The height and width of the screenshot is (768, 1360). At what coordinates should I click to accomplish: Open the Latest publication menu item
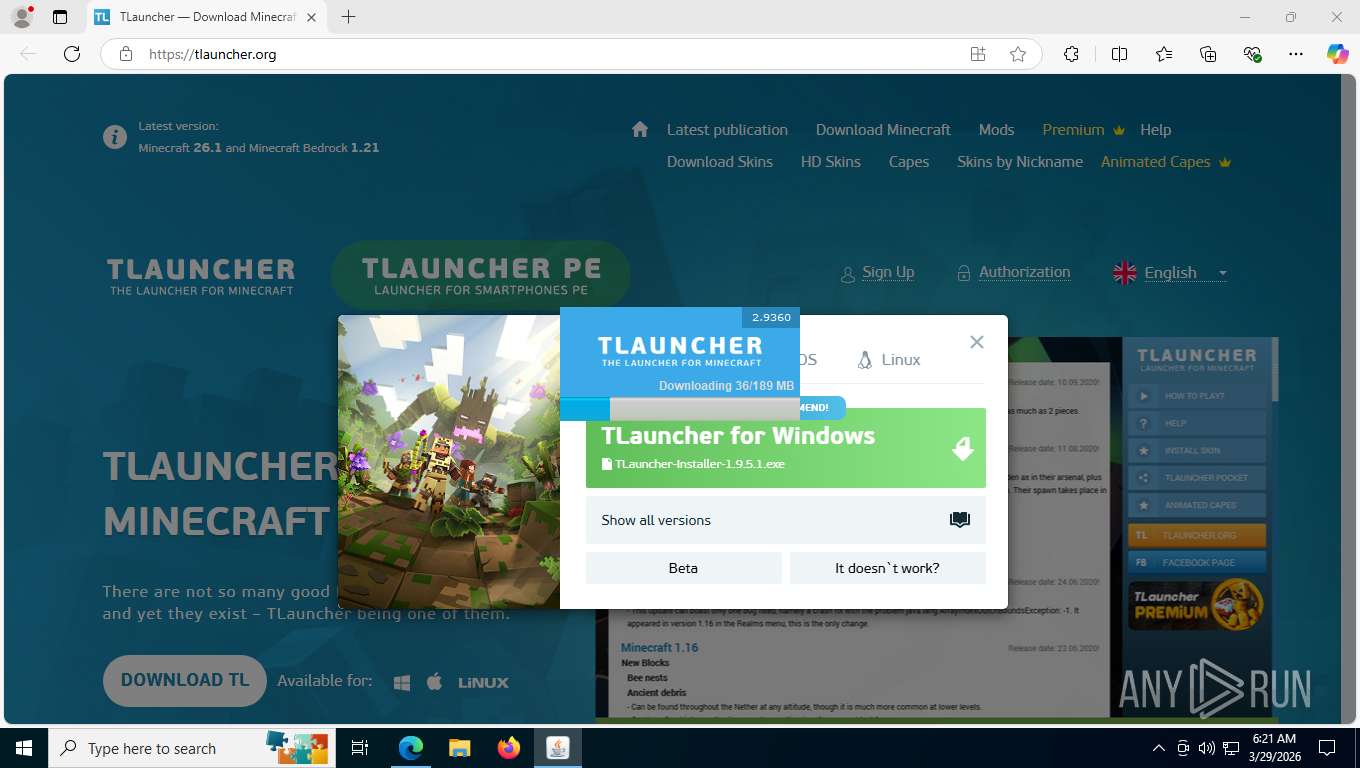pyautogui.click(x=727, y=130)
